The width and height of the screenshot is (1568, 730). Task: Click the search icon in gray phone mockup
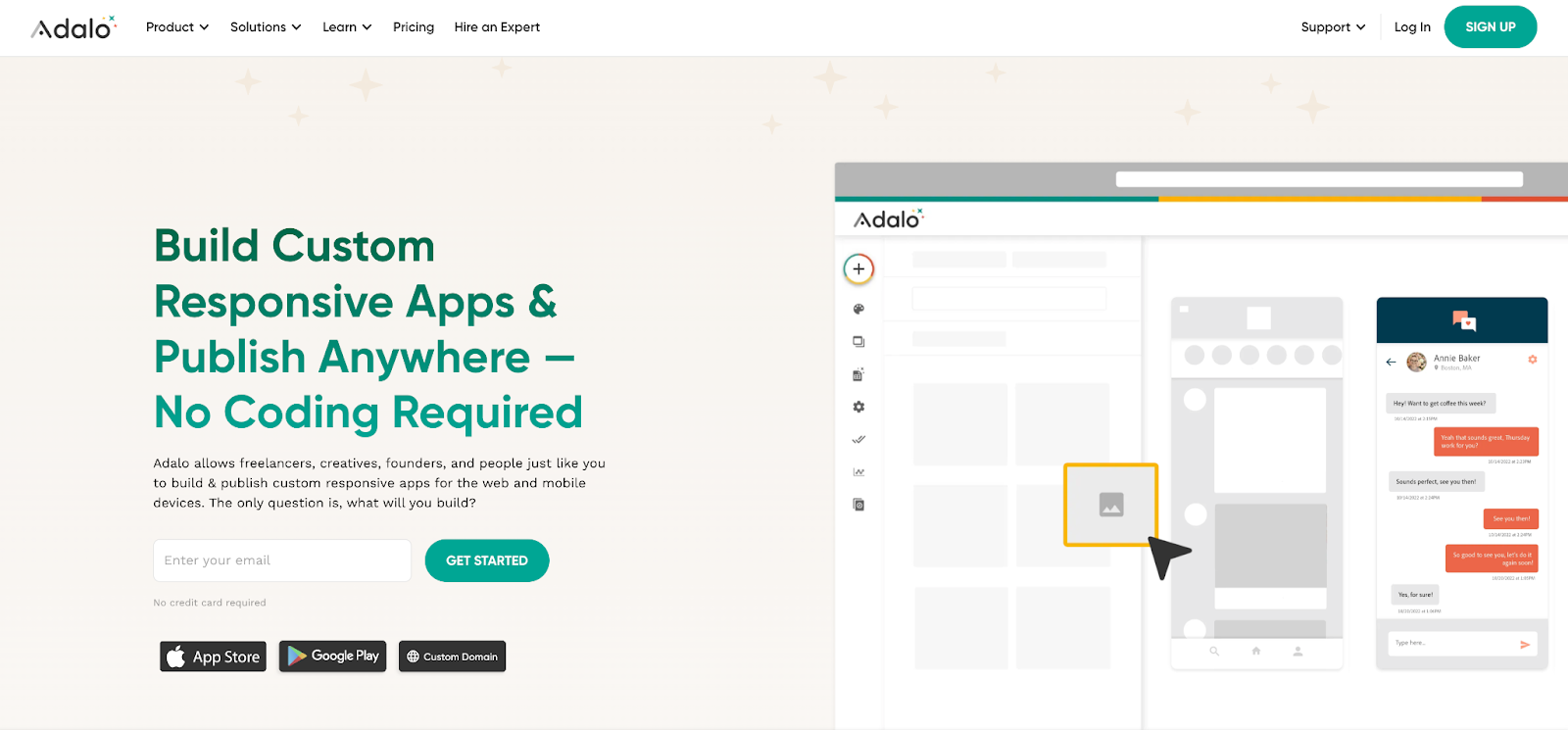(1214, 651)
